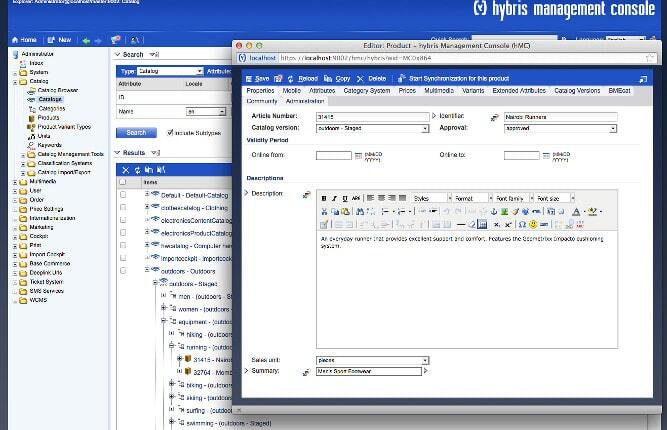Open Catalog version dropdown
The width and height of the screenshot is (667, 430).
373,128
